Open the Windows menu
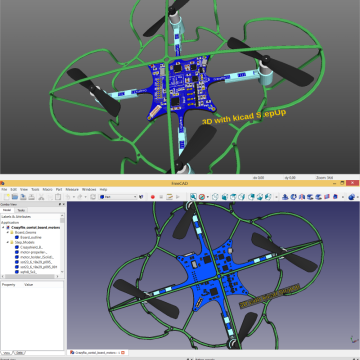Image resolution: width=360 pixels, height=360 pixels. point(89,189)
